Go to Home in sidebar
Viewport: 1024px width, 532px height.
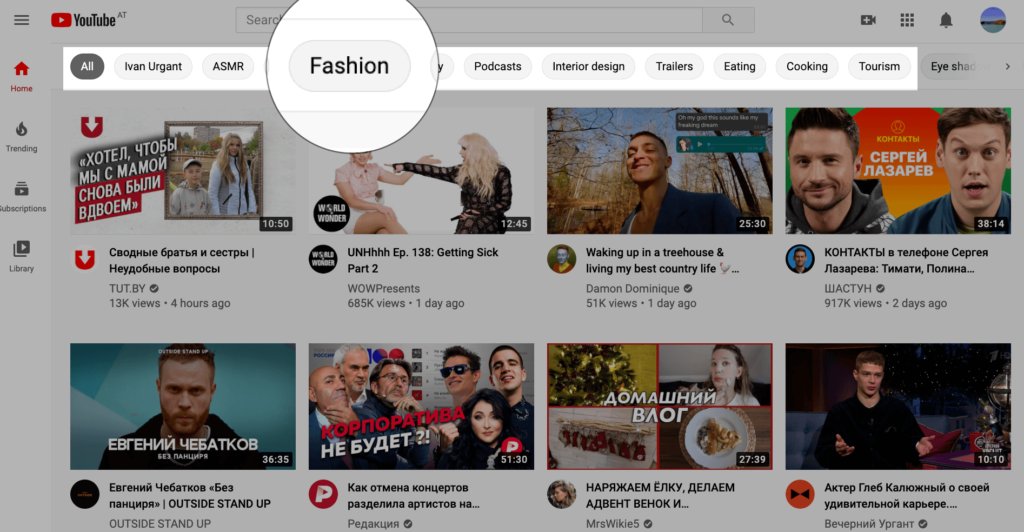pos(22,76)
